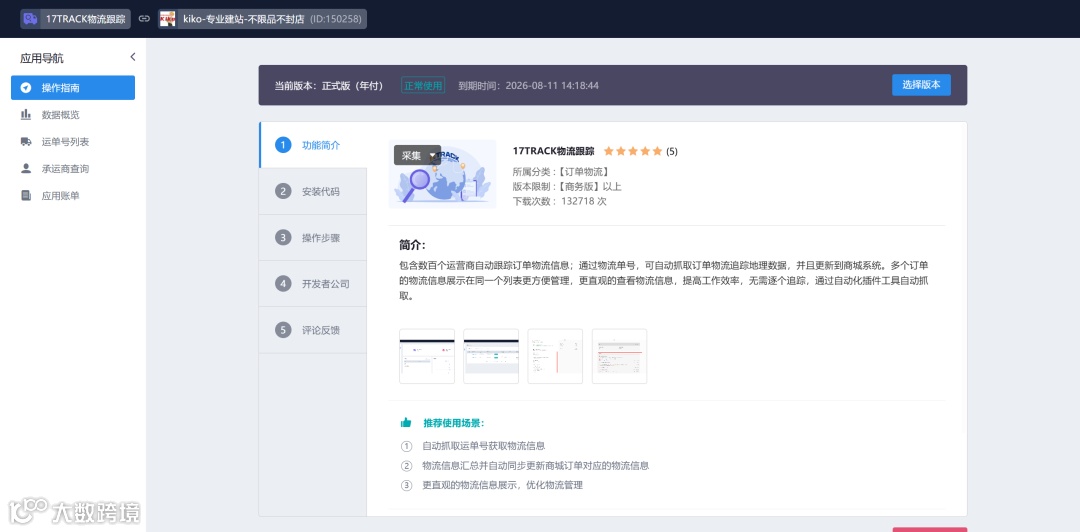The image size is (1080, 532).
Task: Open the first app screenshot thumbnail
Action: tap(427, 356)
